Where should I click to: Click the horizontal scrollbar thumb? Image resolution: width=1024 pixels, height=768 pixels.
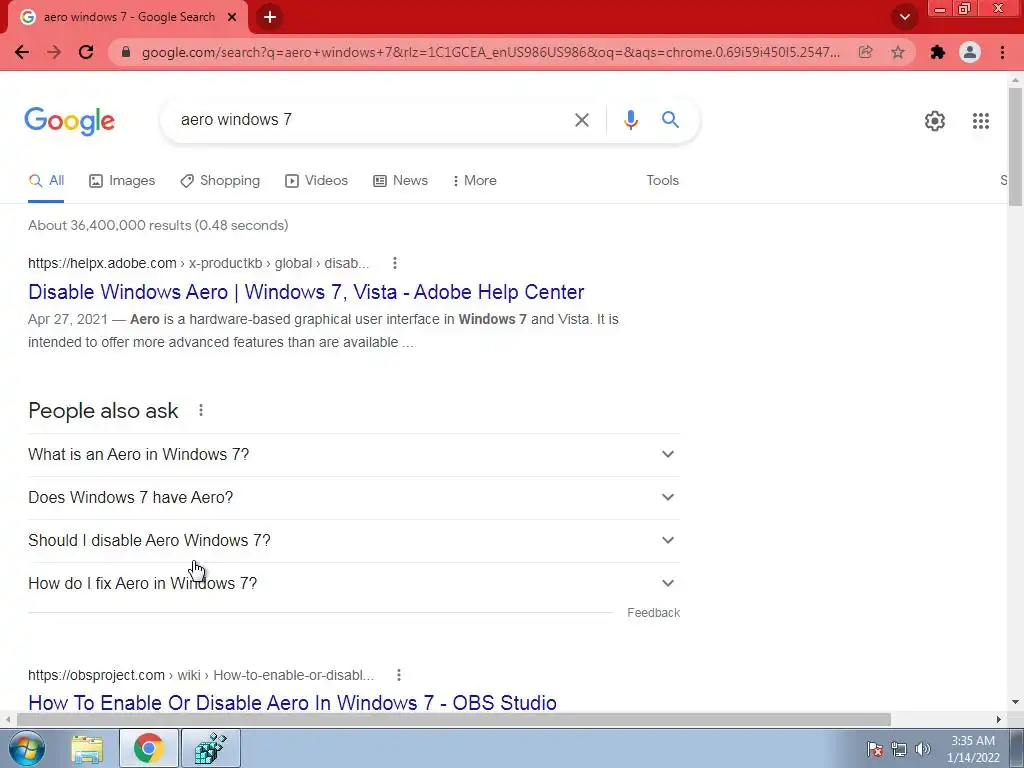pyautogui.click(x=453, y=720)
